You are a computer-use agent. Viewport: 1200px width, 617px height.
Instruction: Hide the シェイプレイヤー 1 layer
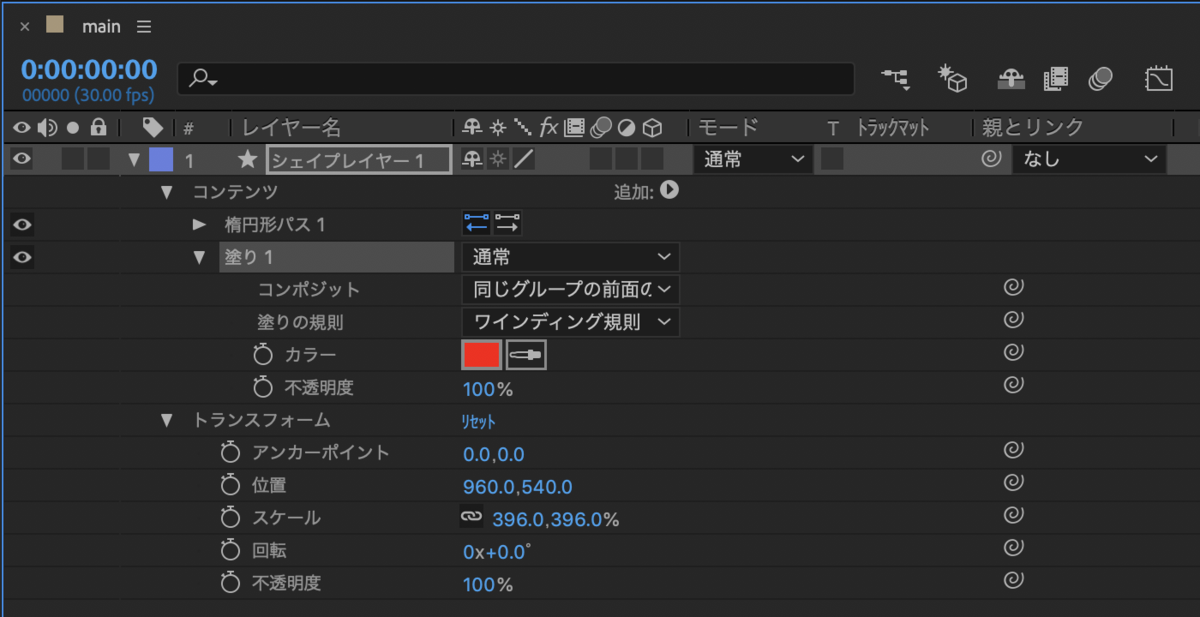21,158
